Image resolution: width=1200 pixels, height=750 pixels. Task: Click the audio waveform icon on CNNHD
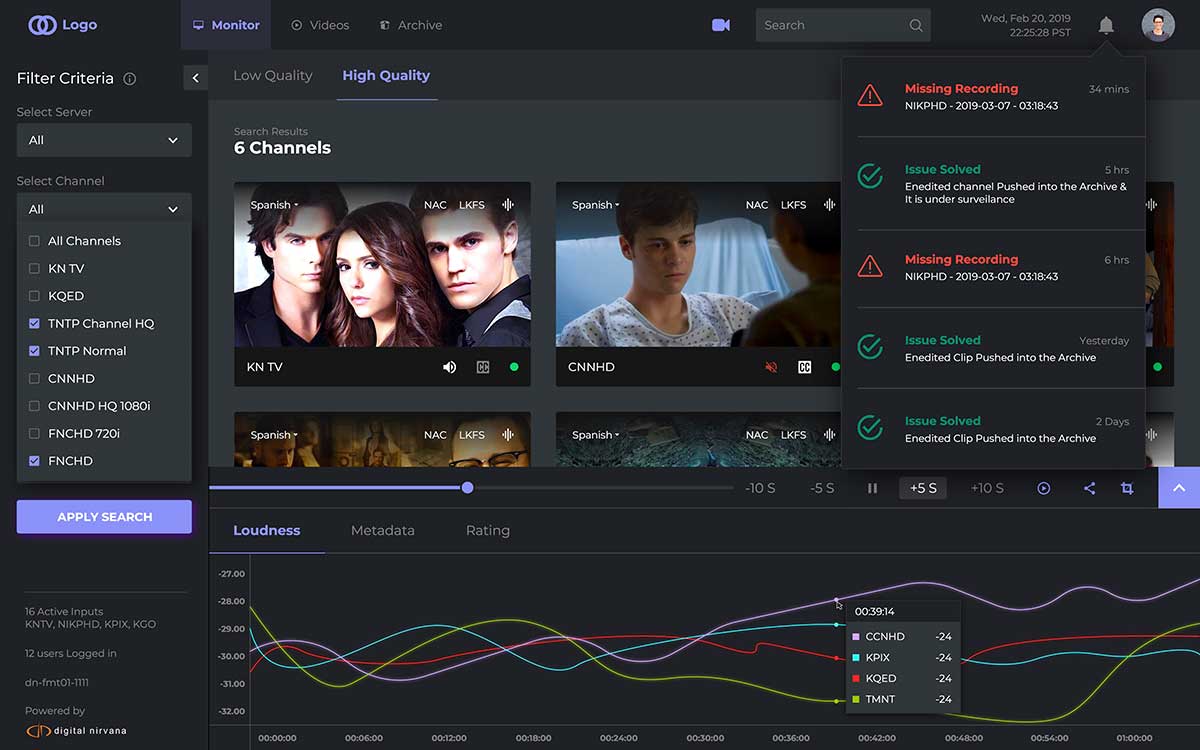coord(829,205)
